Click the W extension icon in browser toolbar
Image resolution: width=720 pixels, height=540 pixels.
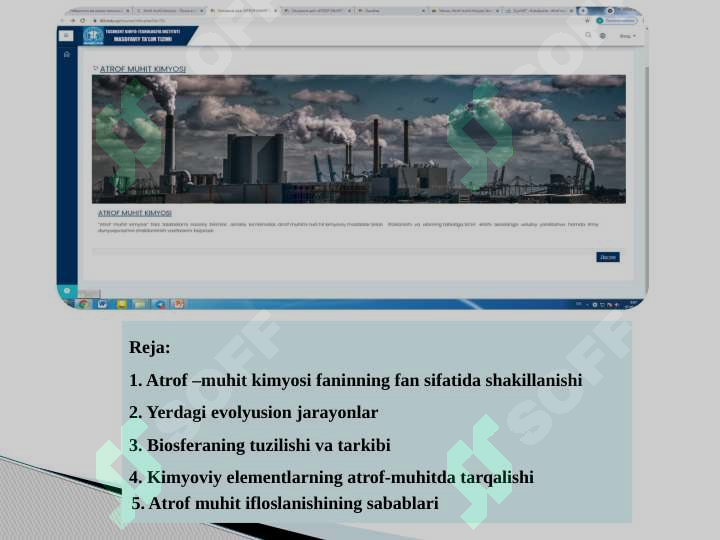(x=587, y=21)
